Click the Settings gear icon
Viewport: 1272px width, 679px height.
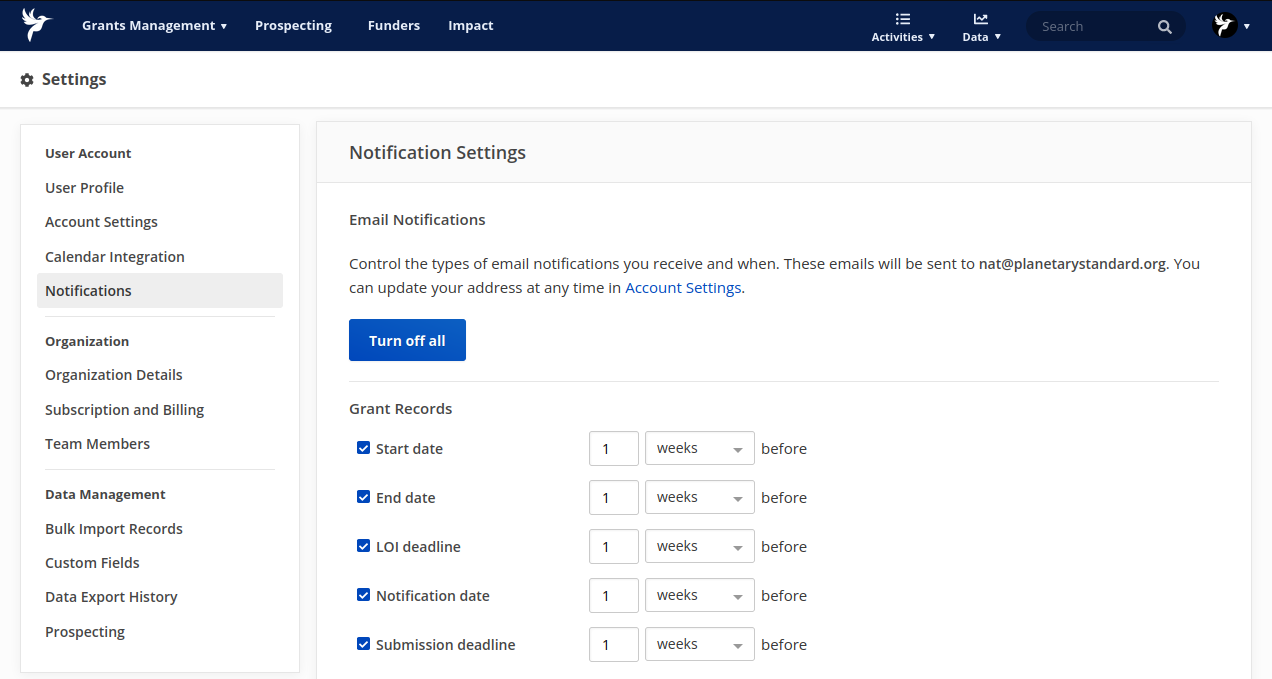(x=27, y=80)
